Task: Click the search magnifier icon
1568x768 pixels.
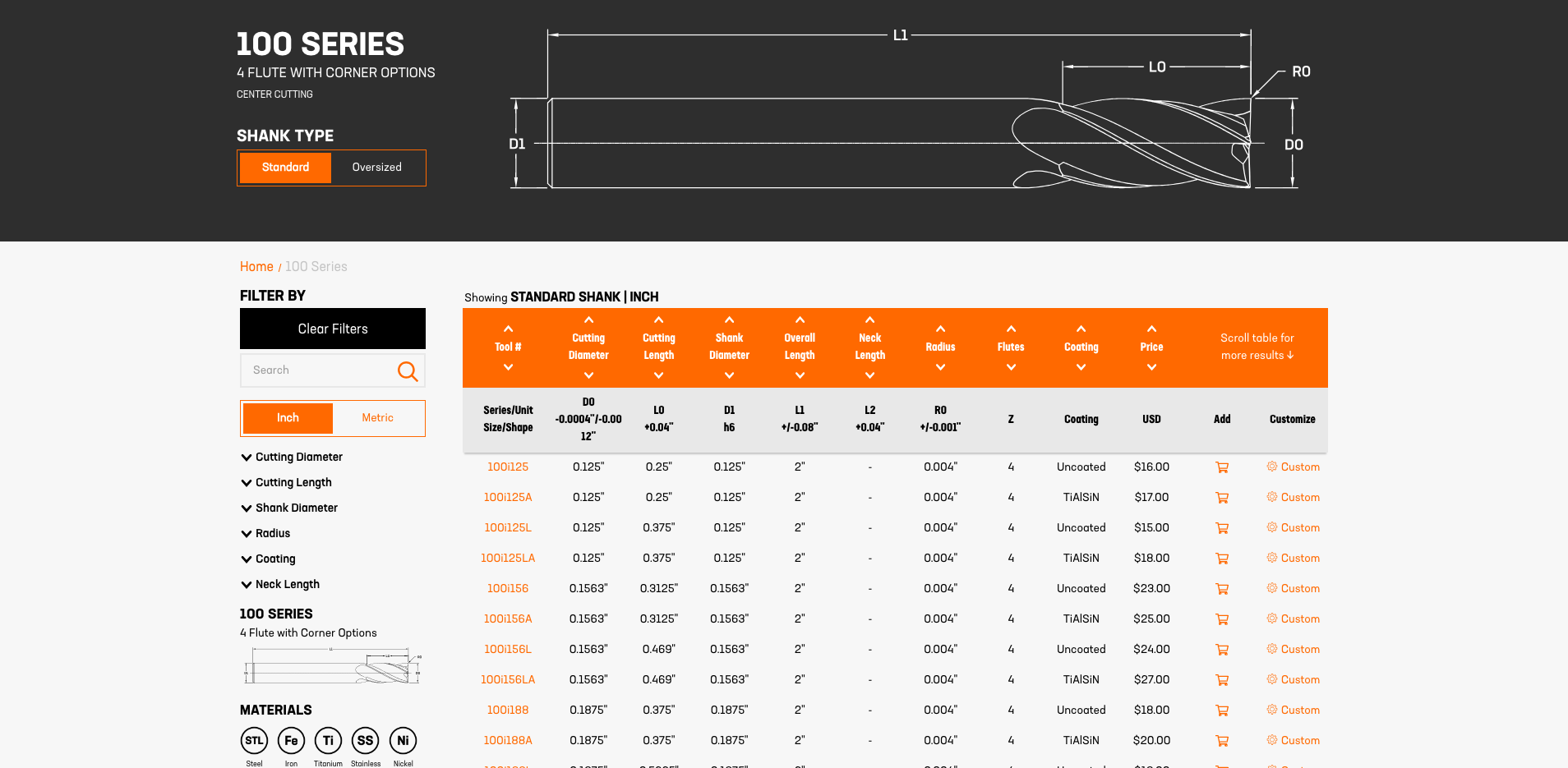Action: pos(408,371)
